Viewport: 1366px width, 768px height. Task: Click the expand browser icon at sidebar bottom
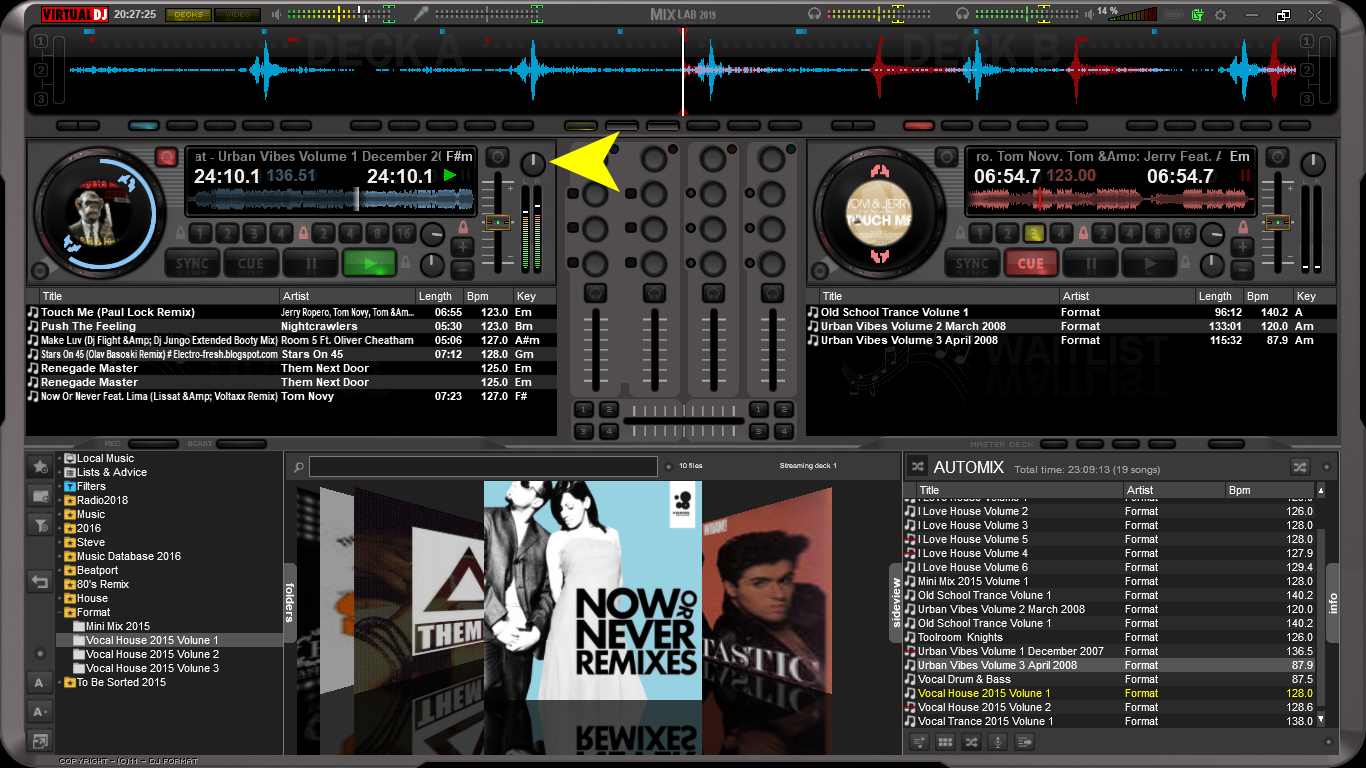coord(40,741)
